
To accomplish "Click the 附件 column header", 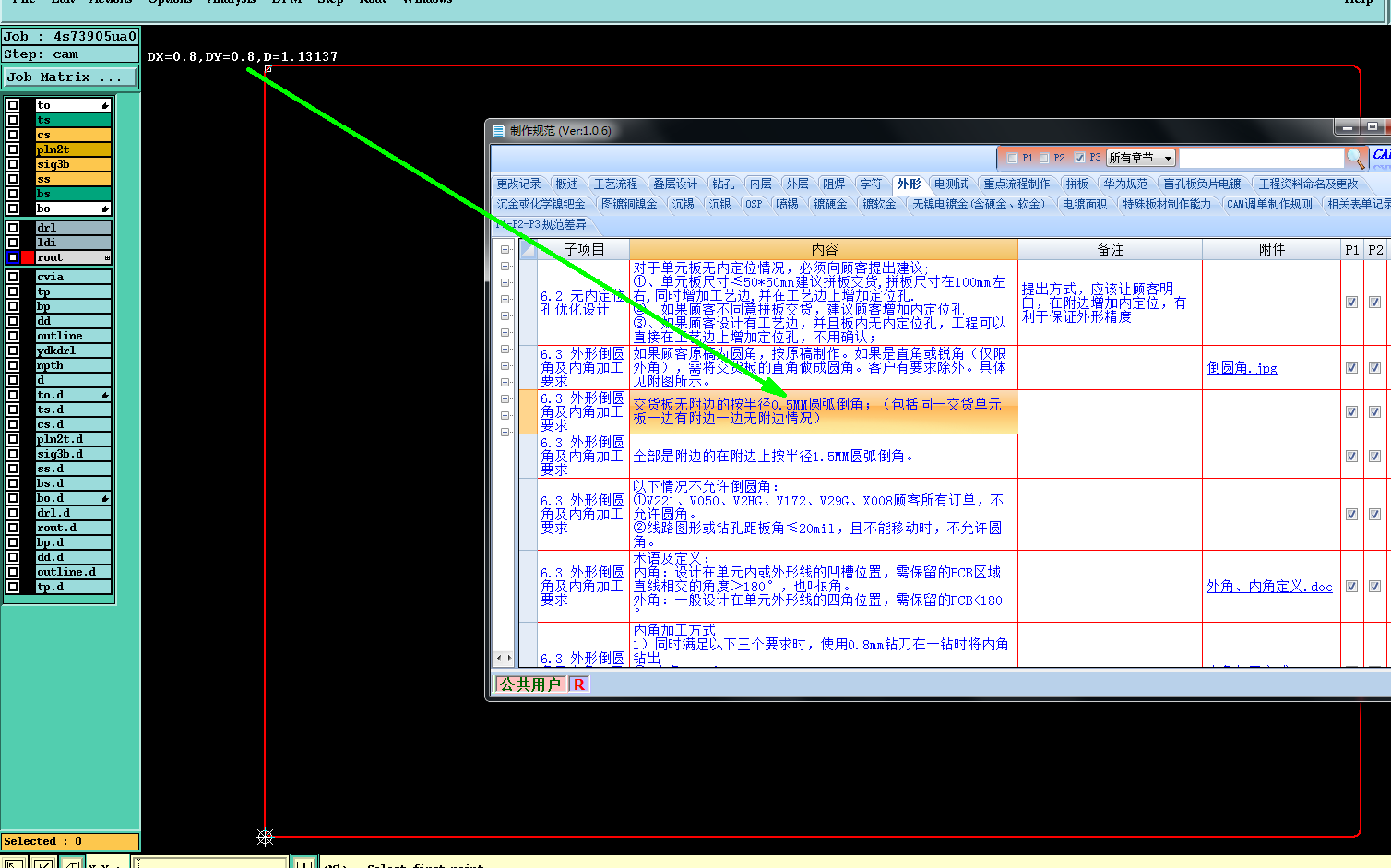I will pos(1271,249).
